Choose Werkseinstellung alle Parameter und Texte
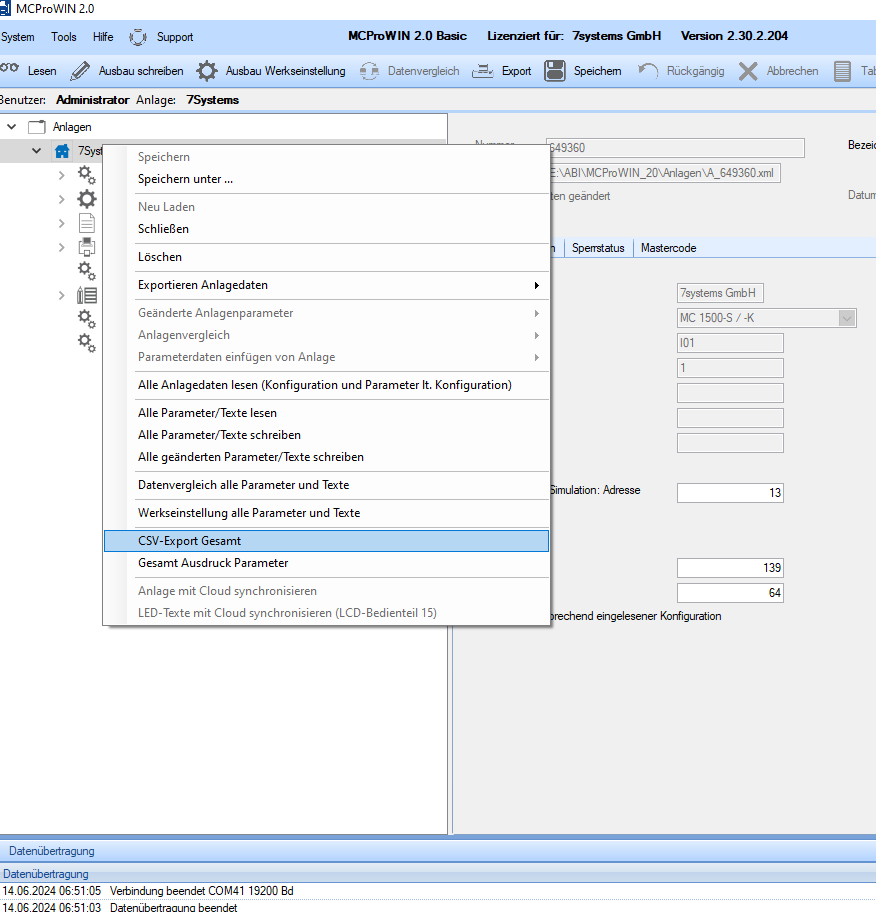The height and width of the screenshot is (912, 876). point(326,513)
